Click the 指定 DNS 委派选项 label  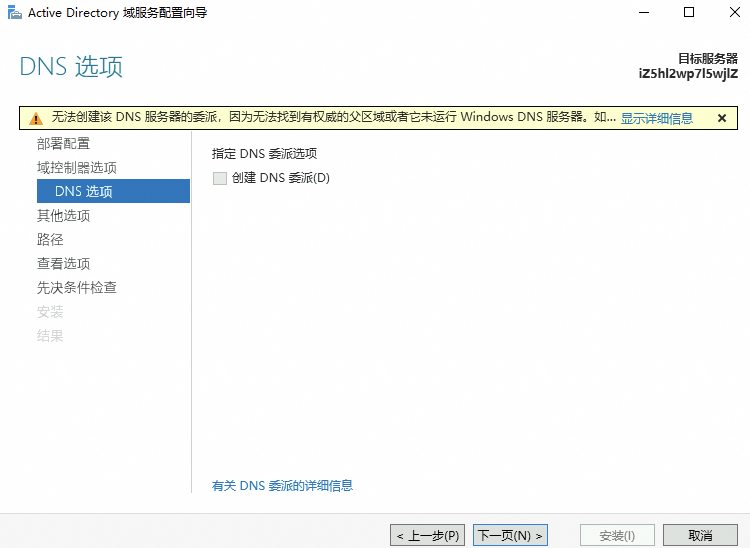[265, 153]
